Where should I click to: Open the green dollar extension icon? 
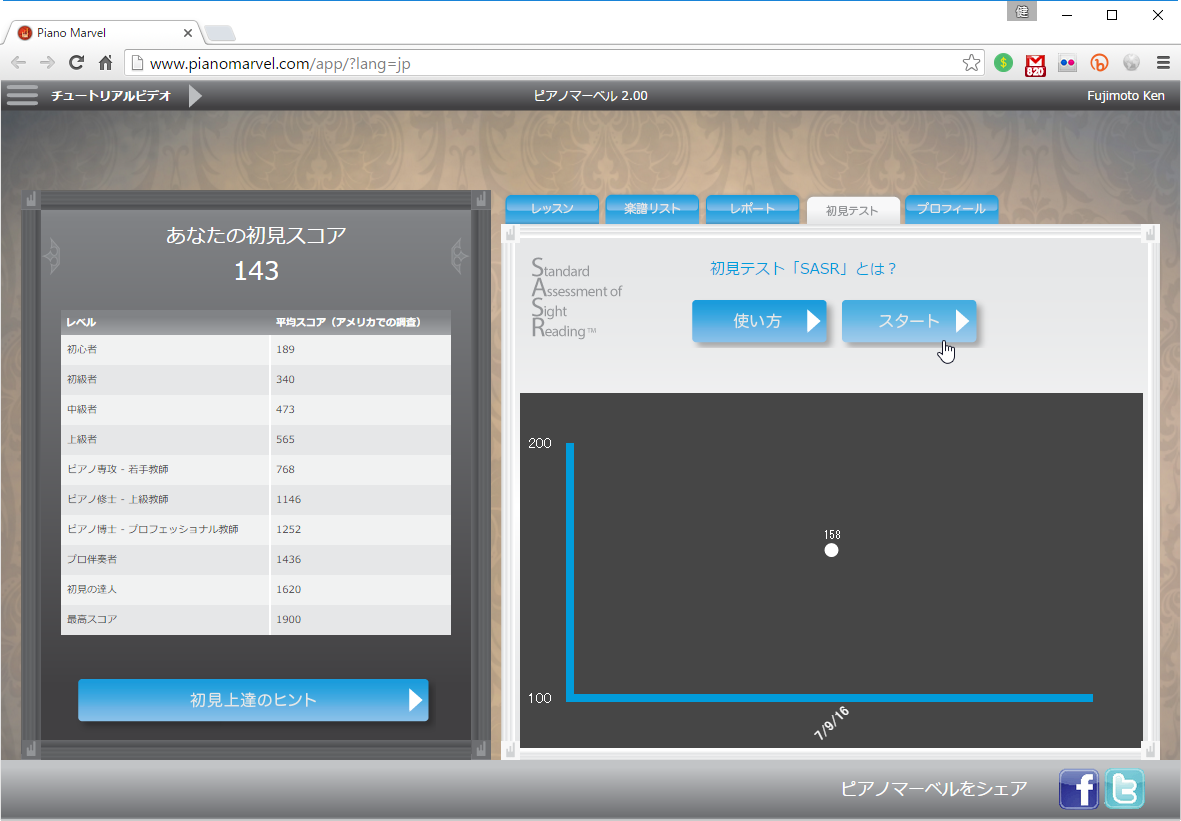tap(1003, 63)
